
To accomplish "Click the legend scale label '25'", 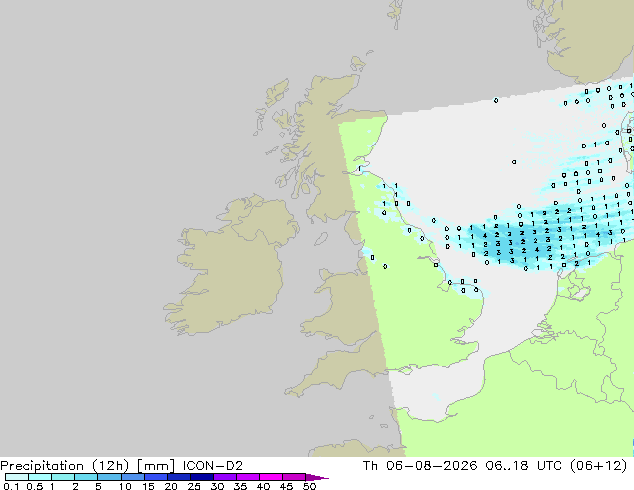I will coord(194,486).
